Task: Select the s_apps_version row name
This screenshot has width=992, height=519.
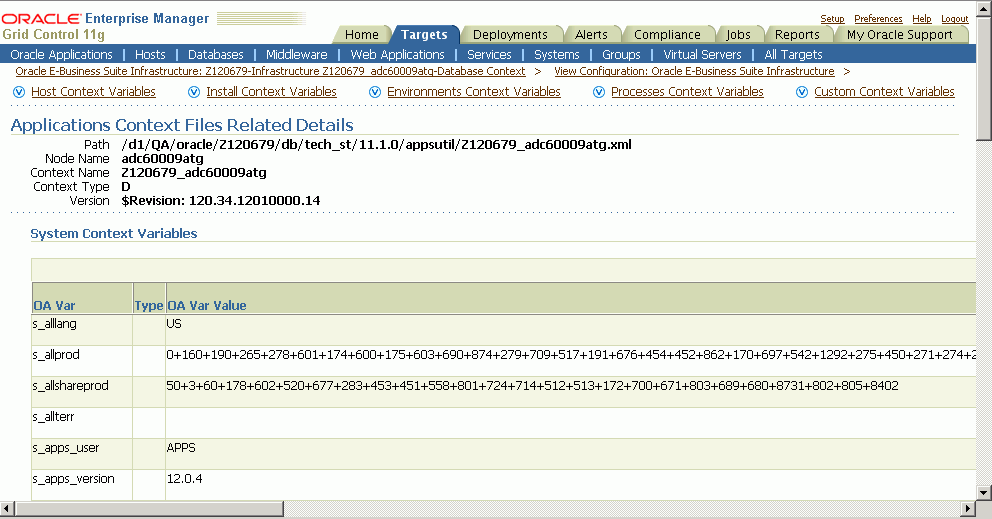Action: [73, 478]
